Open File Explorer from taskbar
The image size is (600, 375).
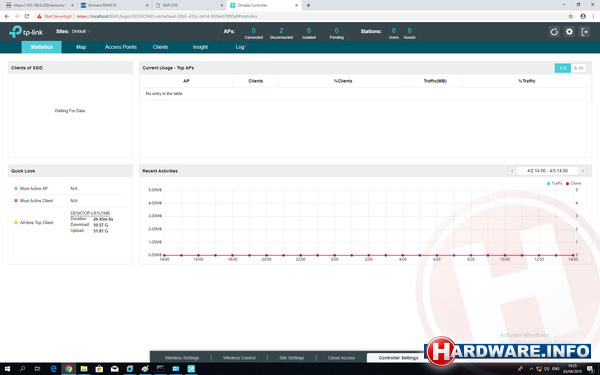point(84,369)
